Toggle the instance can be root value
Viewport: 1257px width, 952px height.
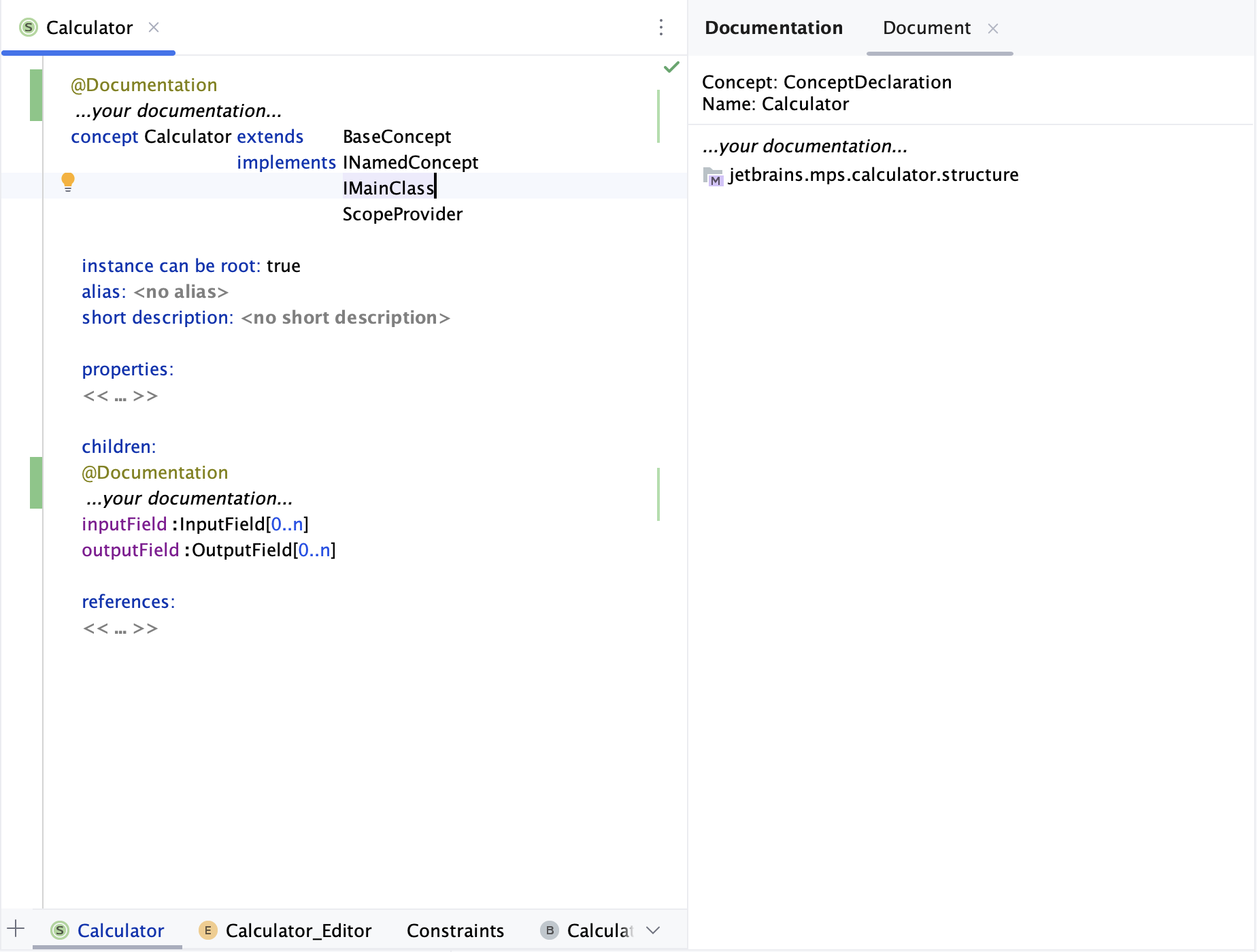click(x=284, y=266)
